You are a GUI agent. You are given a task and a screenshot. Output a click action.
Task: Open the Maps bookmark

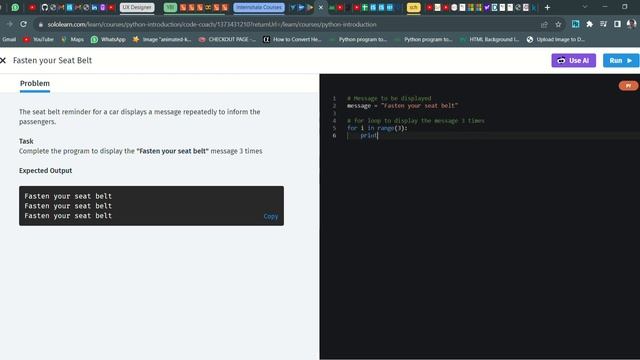(x=72, y=40)
